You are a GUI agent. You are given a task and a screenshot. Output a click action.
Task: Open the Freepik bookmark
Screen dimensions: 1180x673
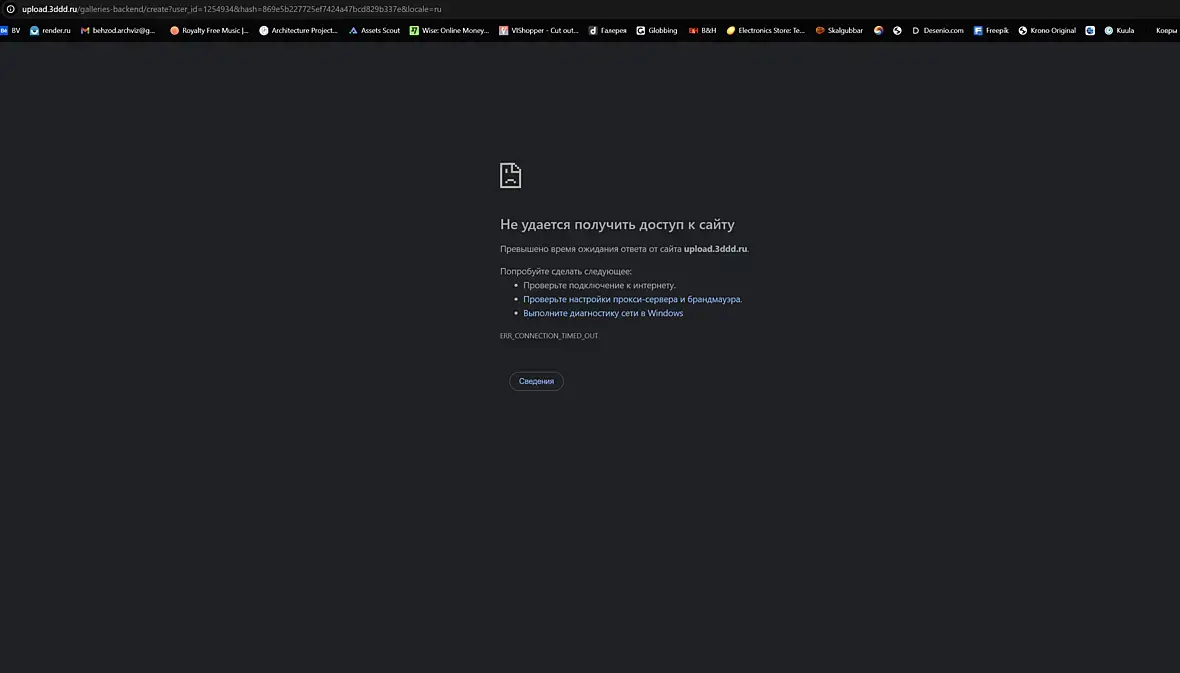(x=991, y=31)
